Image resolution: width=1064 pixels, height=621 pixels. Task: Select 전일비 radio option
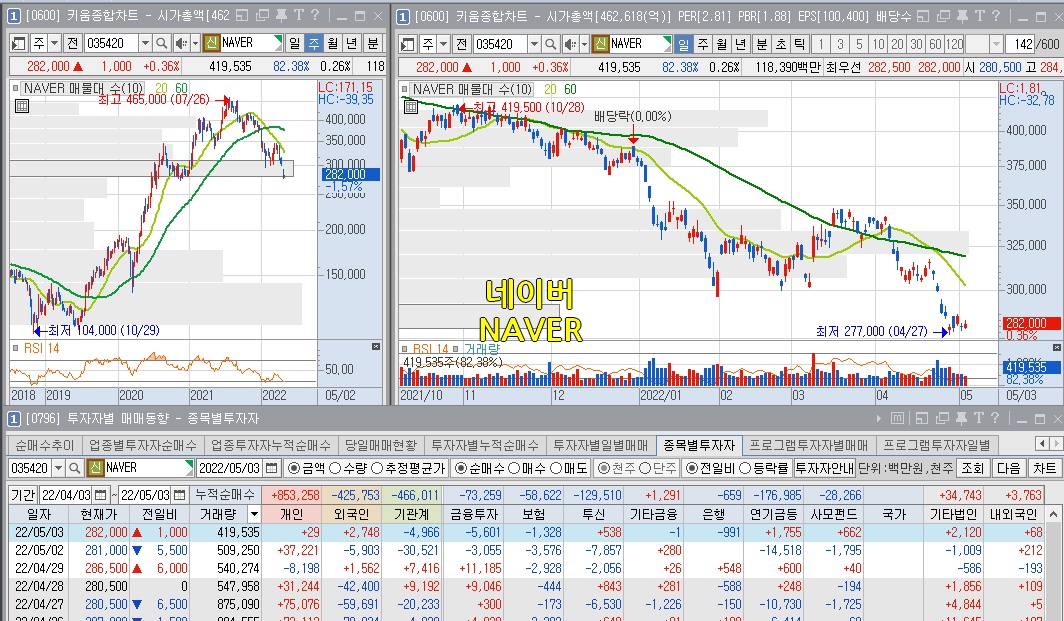tap(691, 468)
